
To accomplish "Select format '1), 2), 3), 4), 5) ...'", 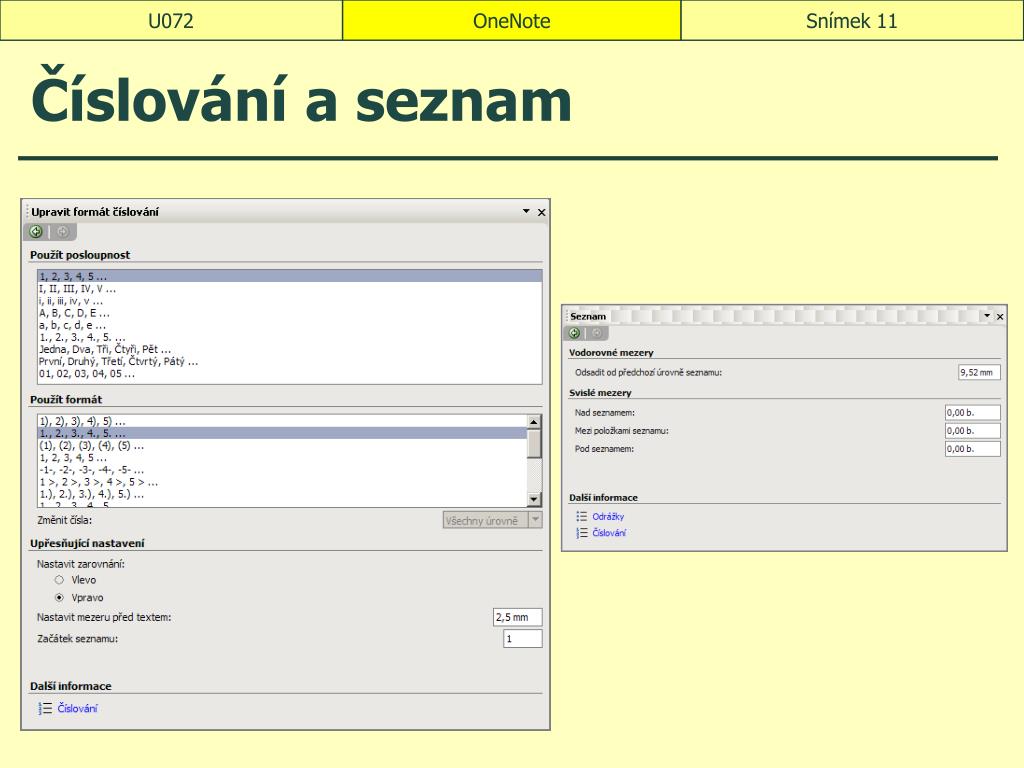I will coord(282,421).
